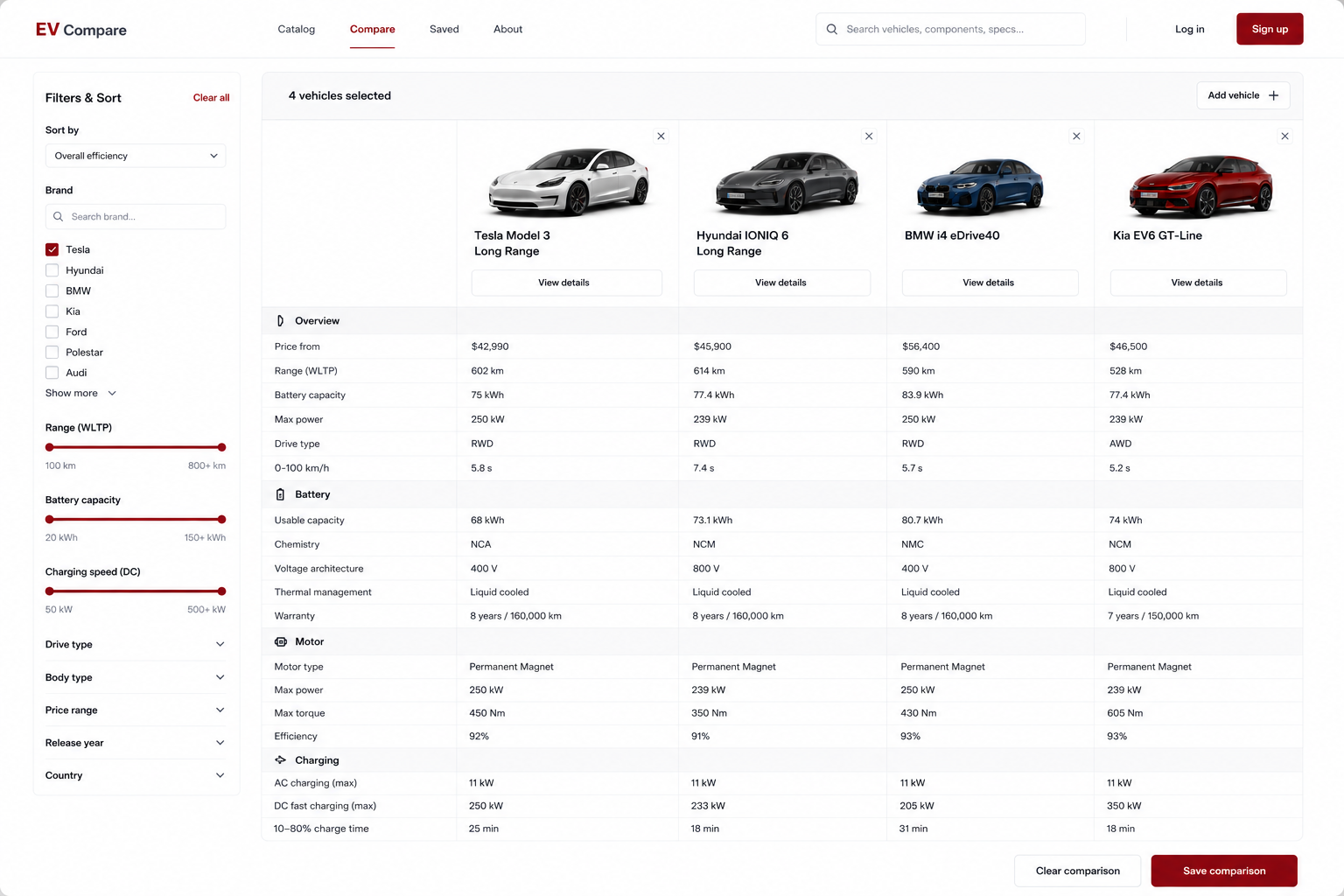Screen dimensions: 1344x896
Task: Check the Hyundai brand checkbox
Action: 52,270
